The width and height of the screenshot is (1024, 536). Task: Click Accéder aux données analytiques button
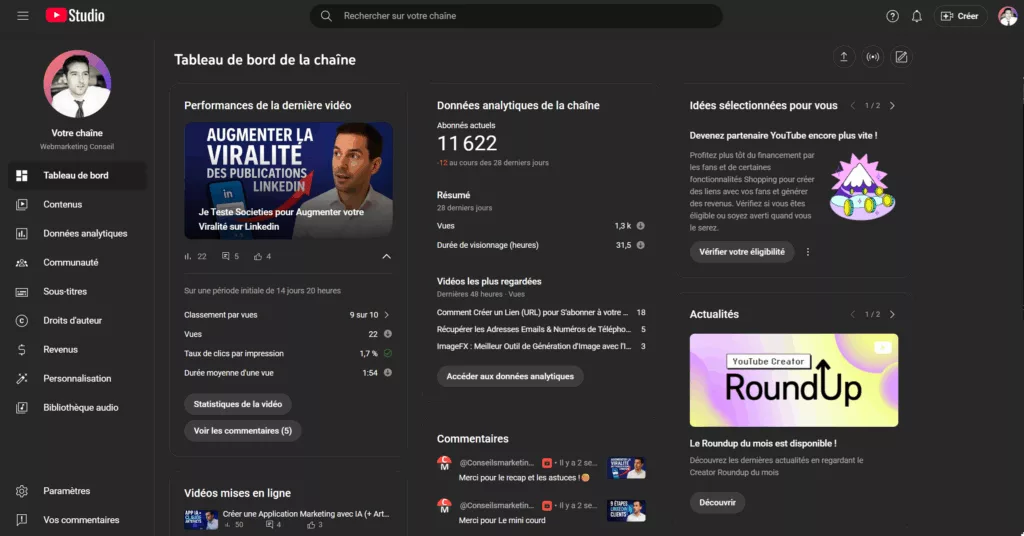pos(510,377)
